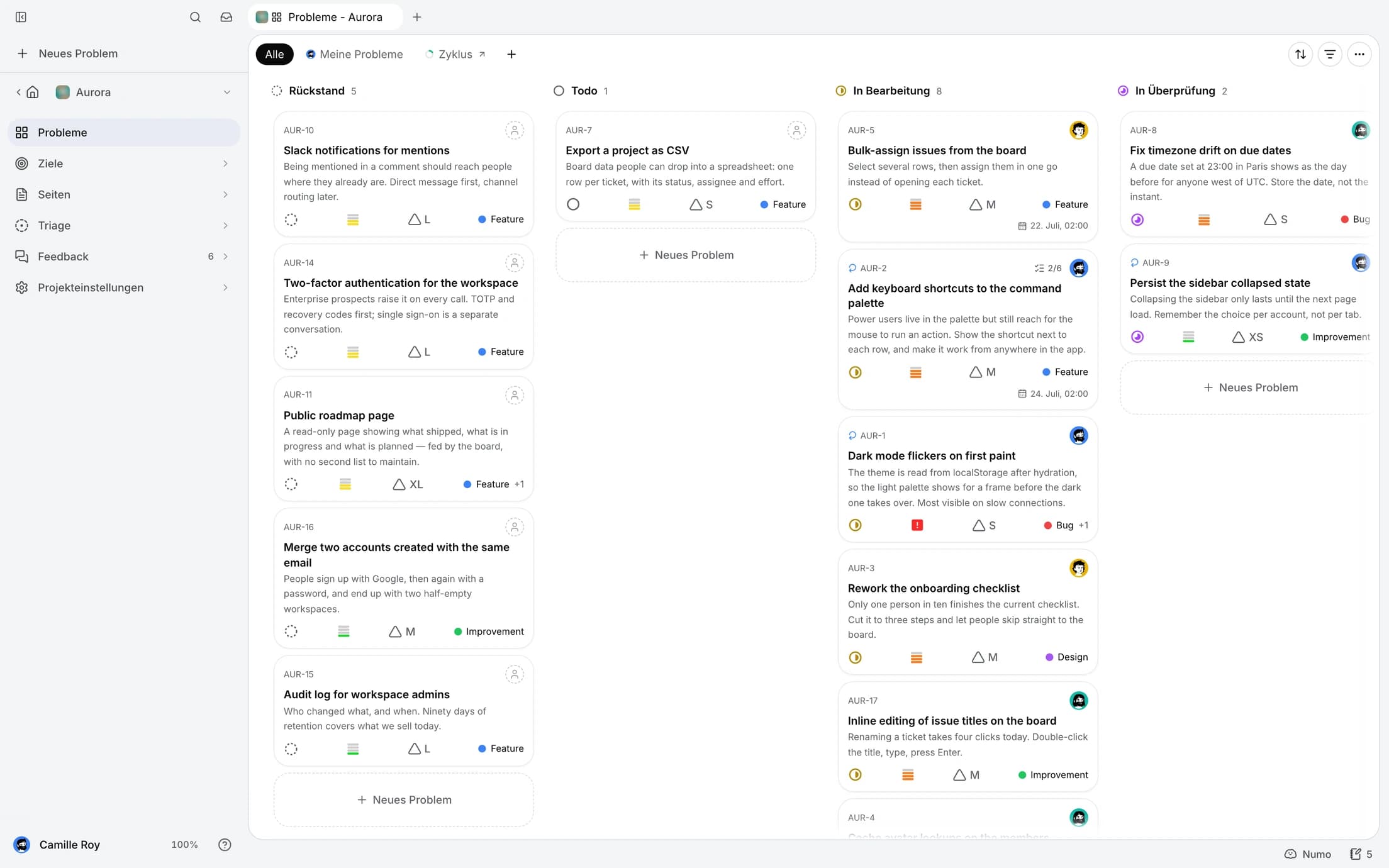Open the Zyklus view tab
Screen dimensions: 1389x868
coord(455,54)
